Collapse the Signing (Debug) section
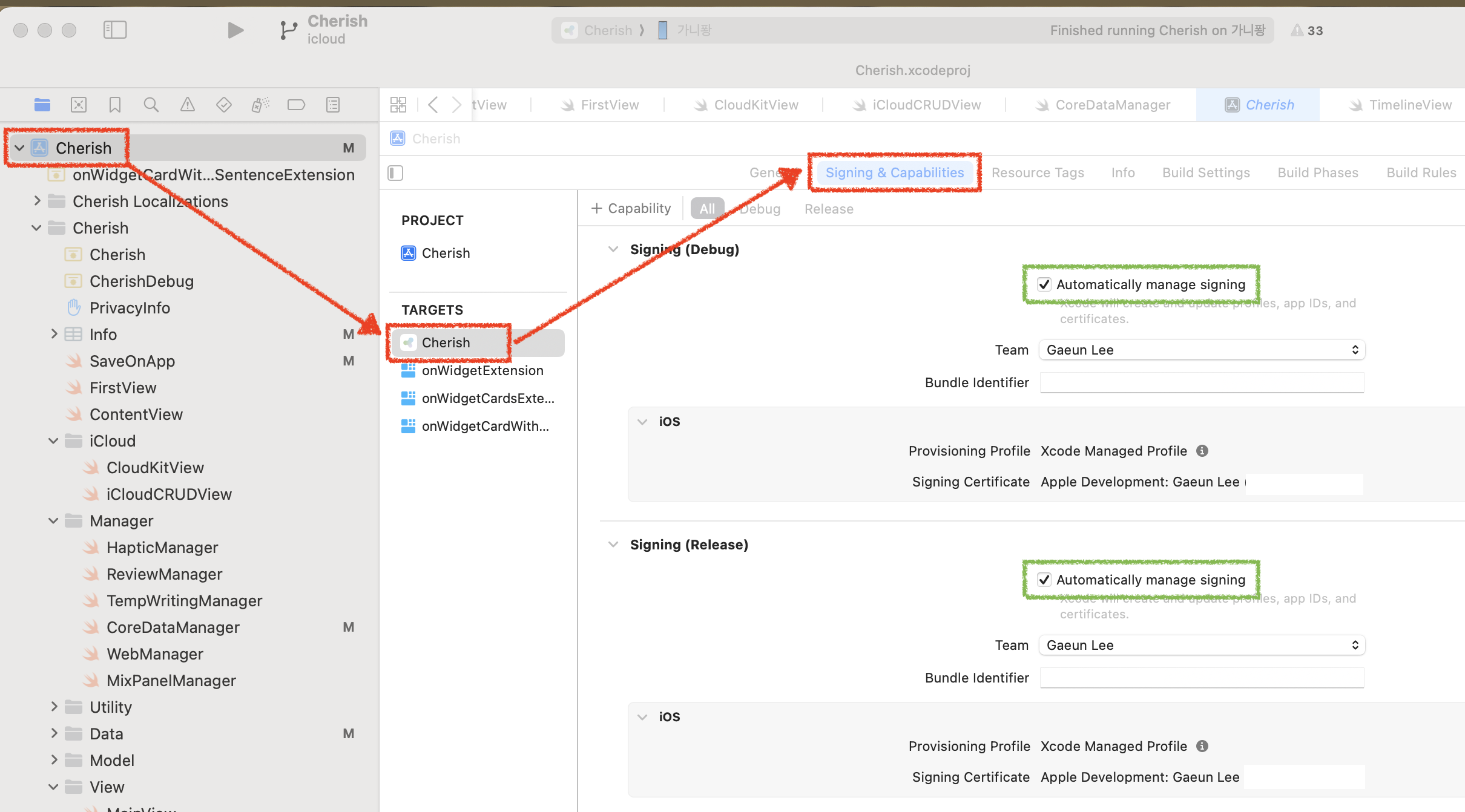The width and height of the screenshot is (1465, 812). (x=613, y=249)
